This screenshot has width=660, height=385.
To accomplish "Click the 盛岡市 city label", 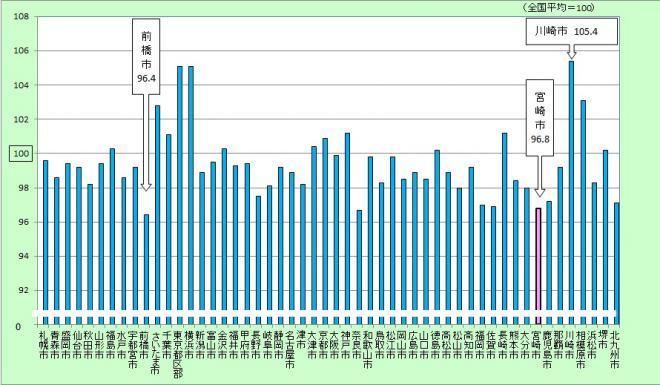I will (x=65, y=345).
